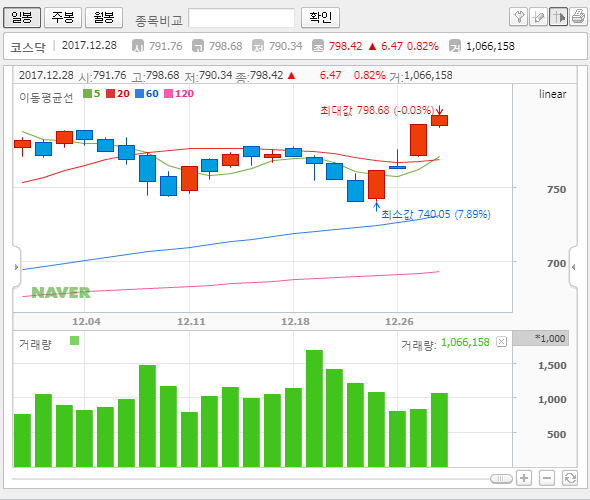This screenshot has height=500, width=590.
Task: Expand the left side panel arrow
Action: click(x=16, y=267)
